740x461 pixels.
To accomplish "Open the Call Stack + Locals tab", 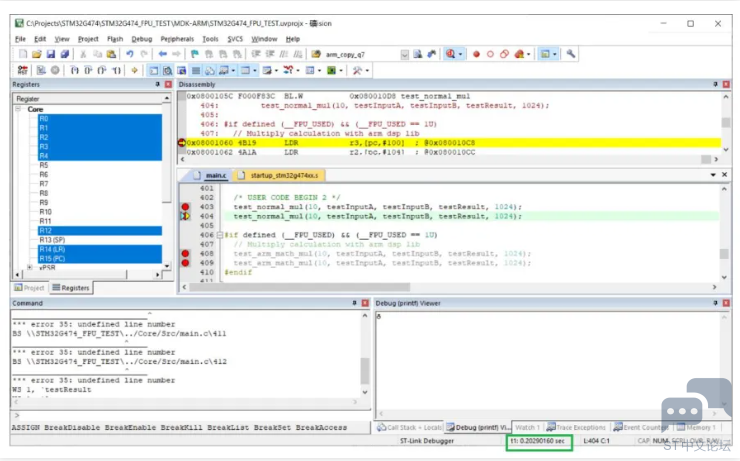I will [x=410, y=427].
